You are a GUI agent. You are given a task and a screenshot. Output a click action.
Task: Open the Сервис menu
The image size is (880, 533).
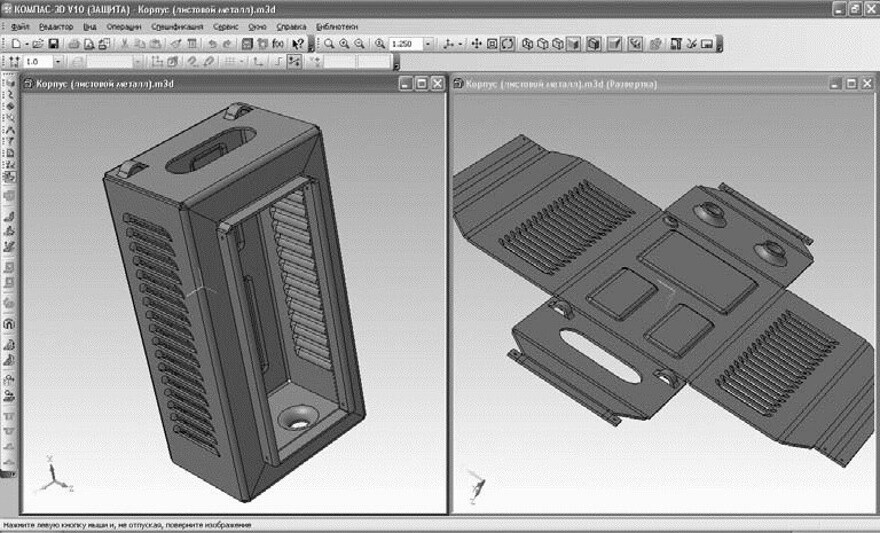pyautogui.click(x=226, y=26)
